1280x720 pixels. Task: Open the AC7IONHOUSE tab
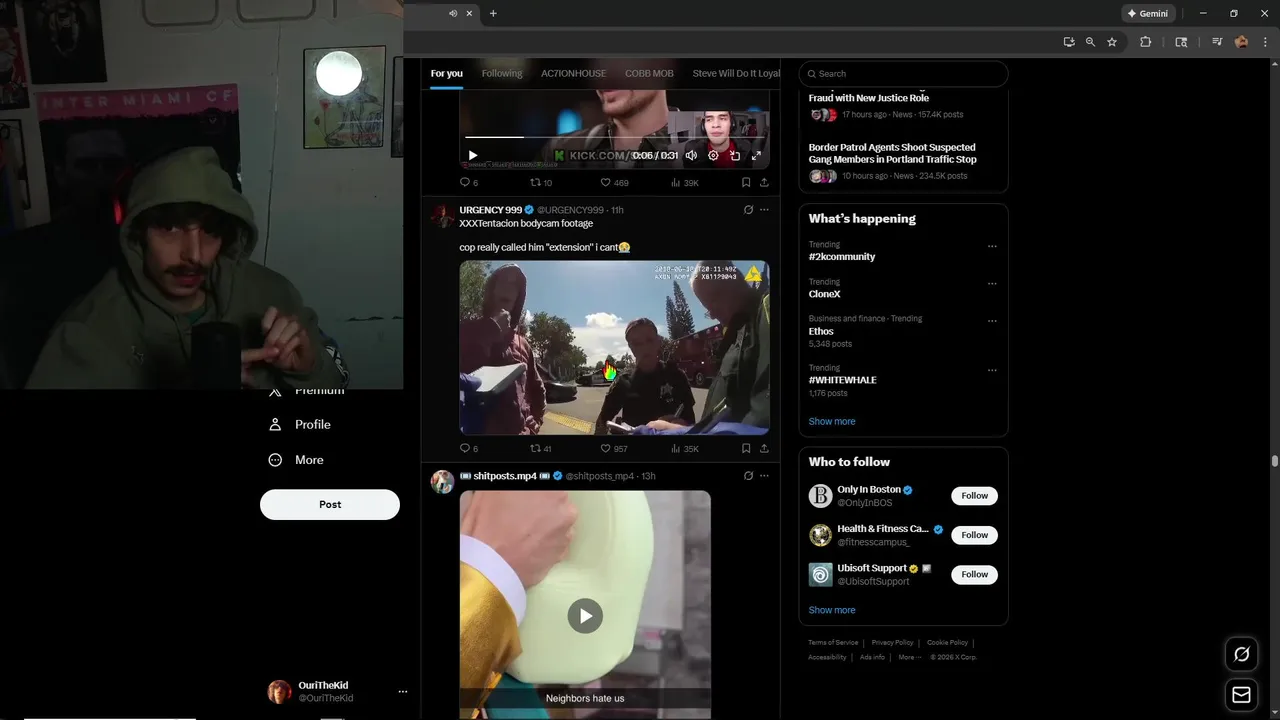pos(573,73)
